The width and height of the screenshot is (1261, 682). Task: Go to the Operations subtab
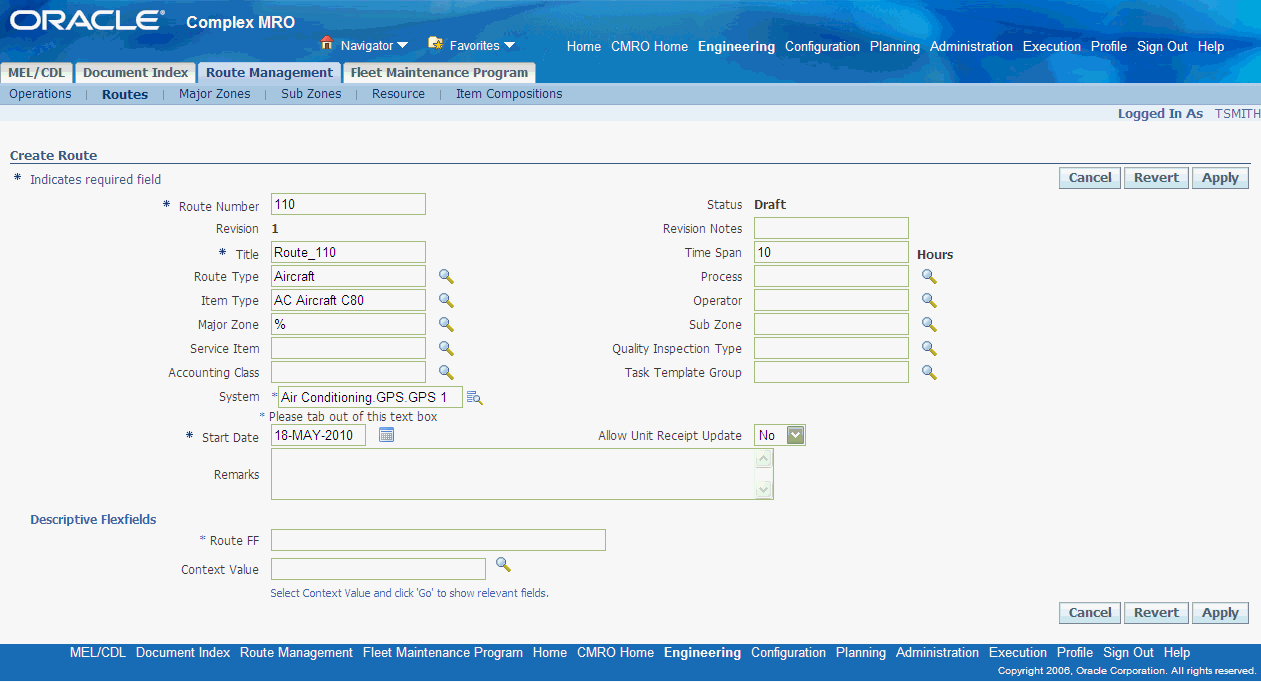click(40, 94)
